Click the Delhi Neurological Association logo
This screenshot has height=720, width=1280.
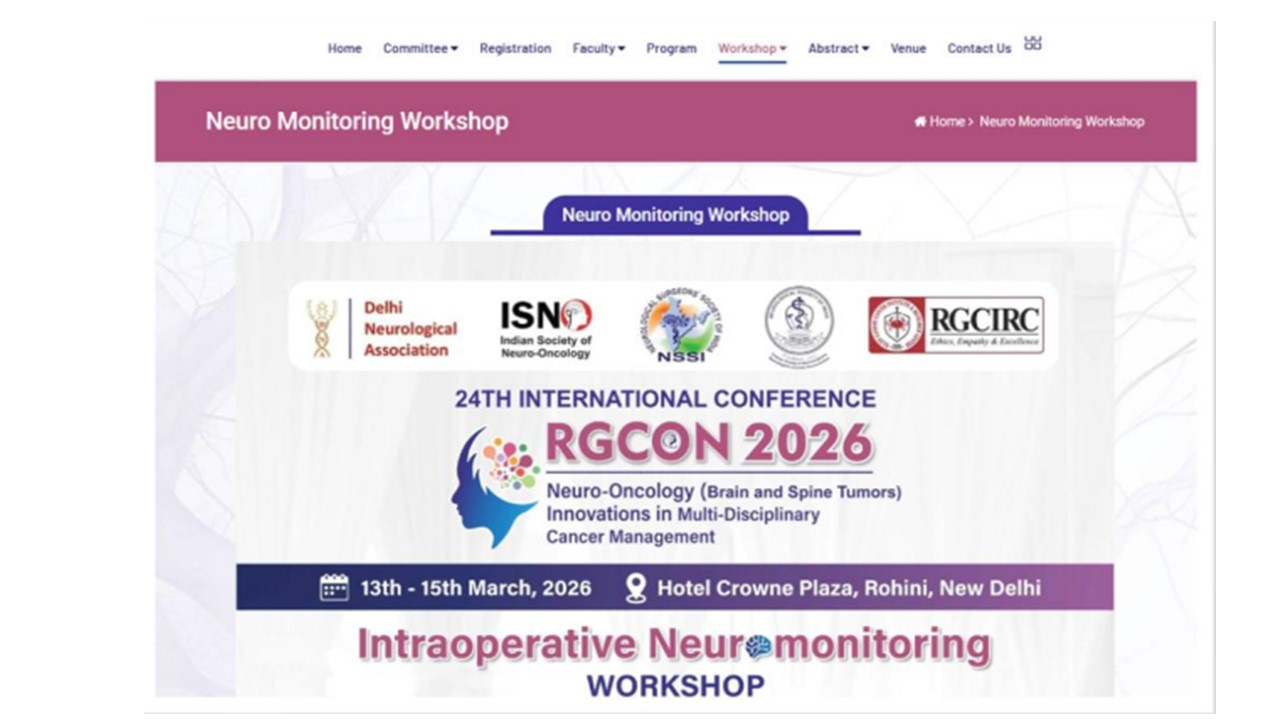click(382, 329)
